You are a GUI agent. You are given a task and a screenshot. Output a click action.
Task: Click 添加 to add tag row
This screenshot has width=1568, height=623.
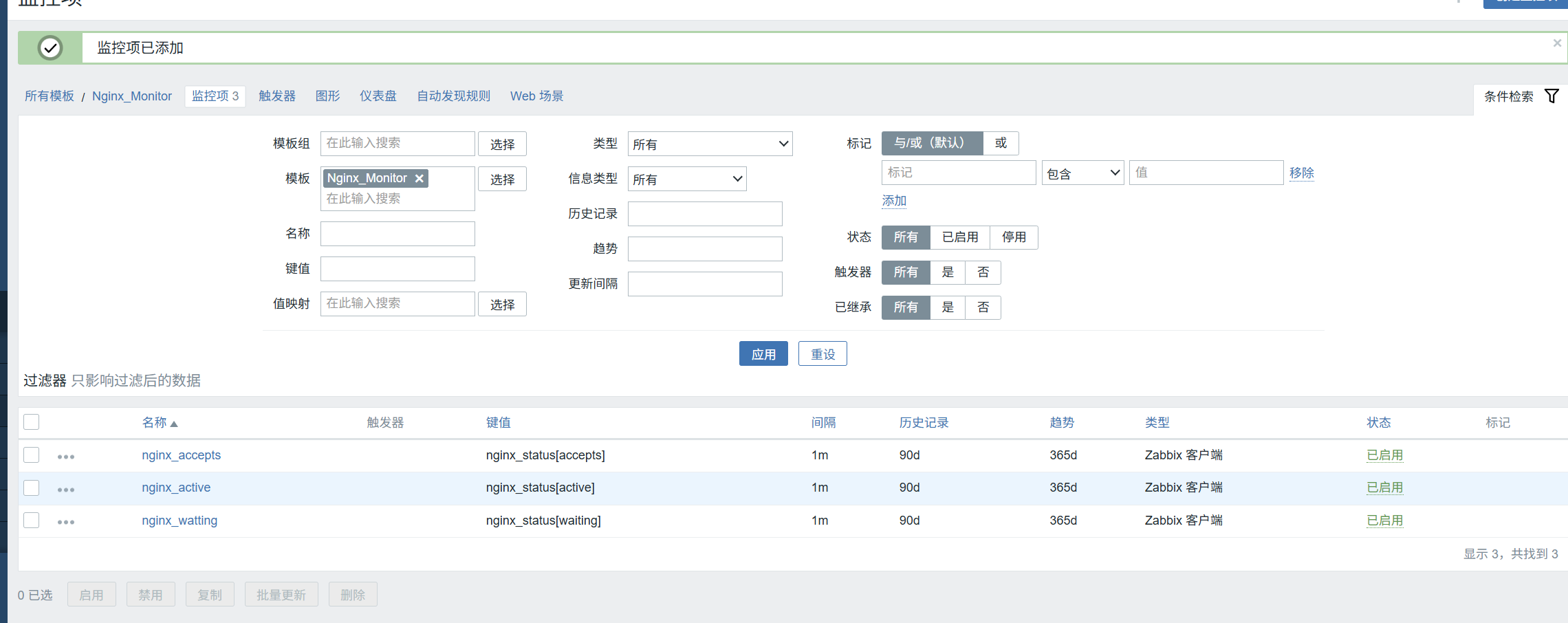tap(894, 201)
